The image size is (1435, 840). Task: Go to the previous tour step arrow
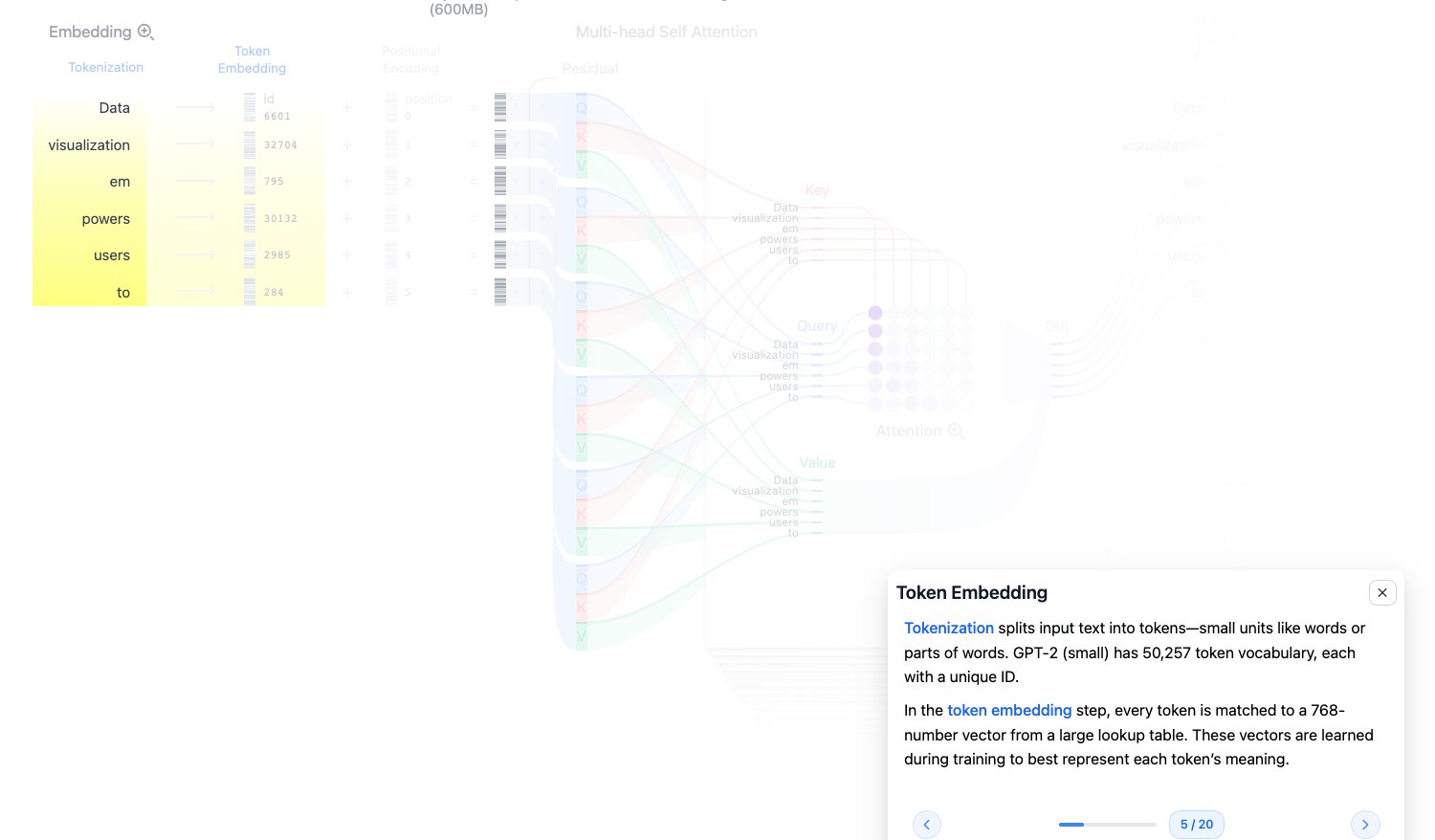[926, 825]
